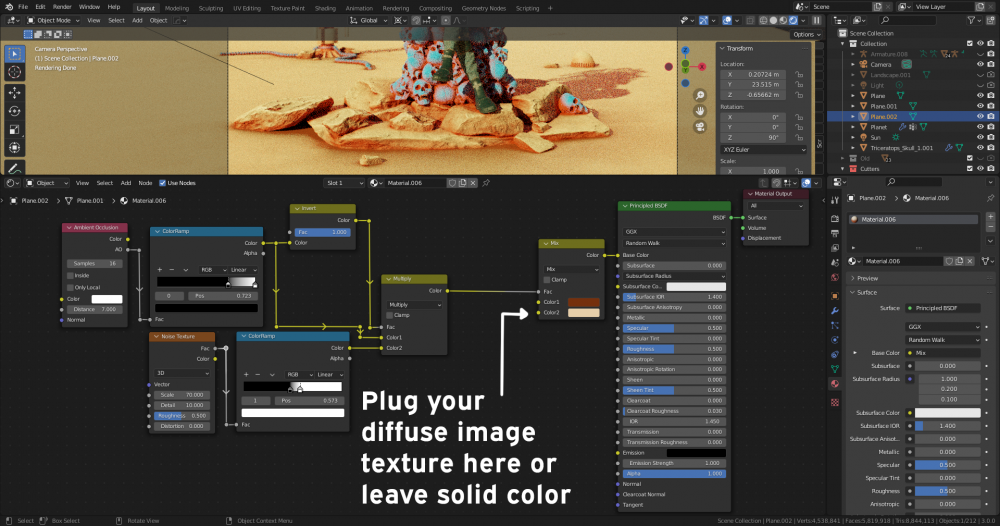Click Principled BSDF surface shader button in properties
Viewport: 1000px width, 526px height.
pyautogui.click(x=943, y=309)
